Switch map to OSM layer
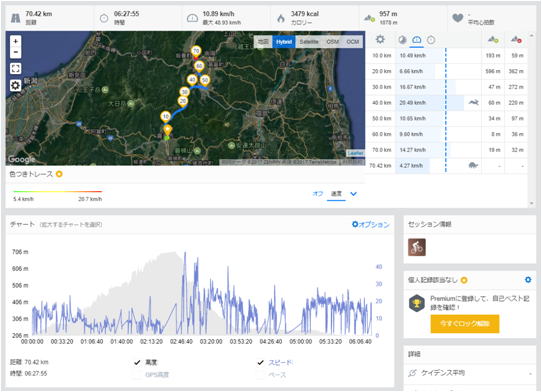The width and height of the screenshot is (542, 392). [333, 42]
